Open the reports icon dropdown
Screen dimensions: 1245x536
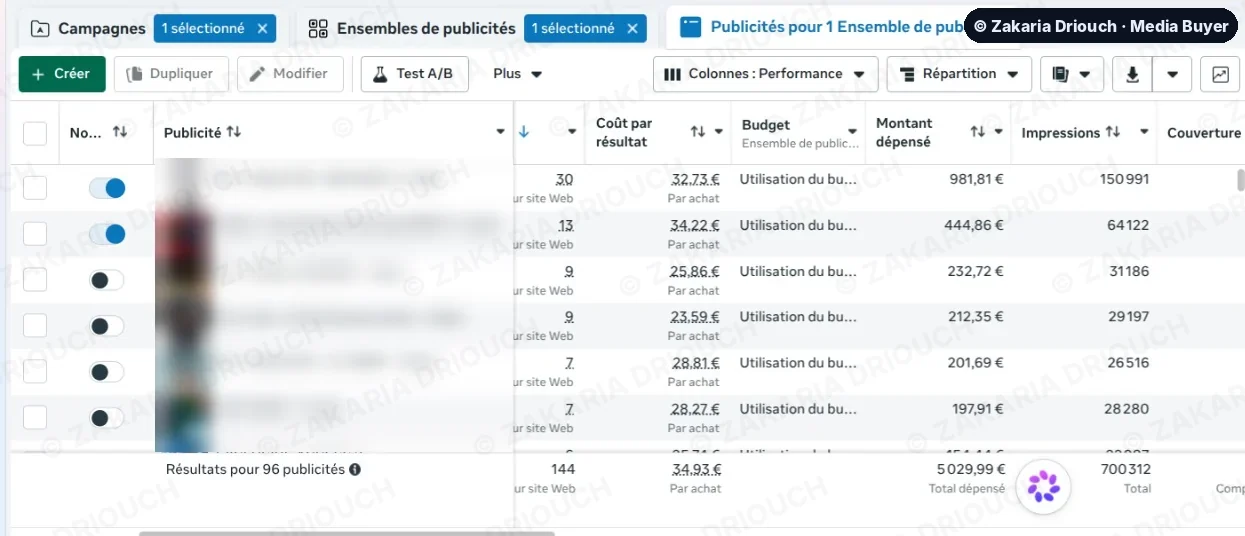coord(1072,74)
